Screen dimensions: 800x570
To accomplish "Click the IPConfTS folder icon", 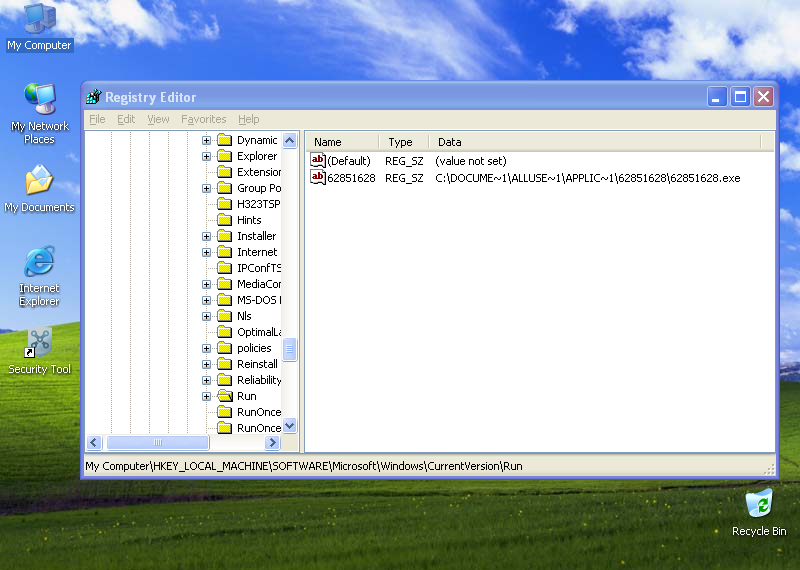I will (x=224, y=268).
